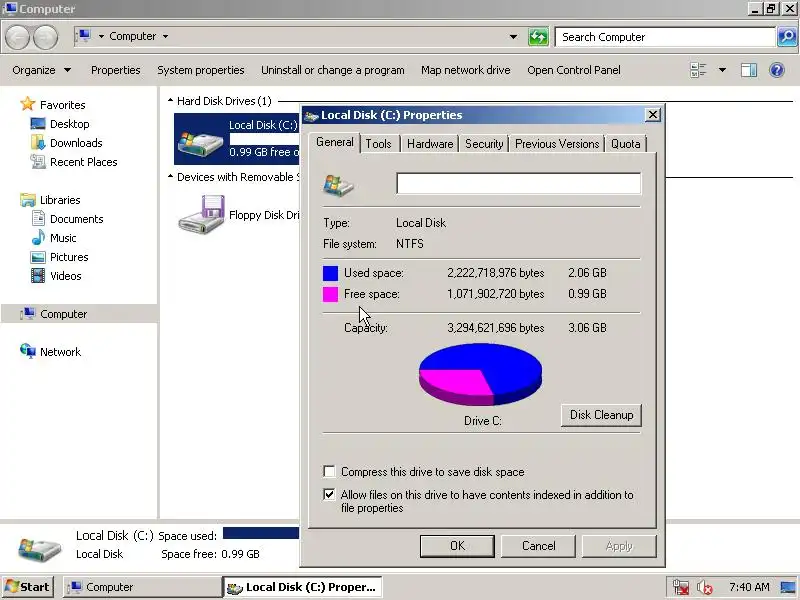Viewport: 800px width, 600px height.
Task: Click the Show Desktop tray icon
Action: click(x=788, y=587)
